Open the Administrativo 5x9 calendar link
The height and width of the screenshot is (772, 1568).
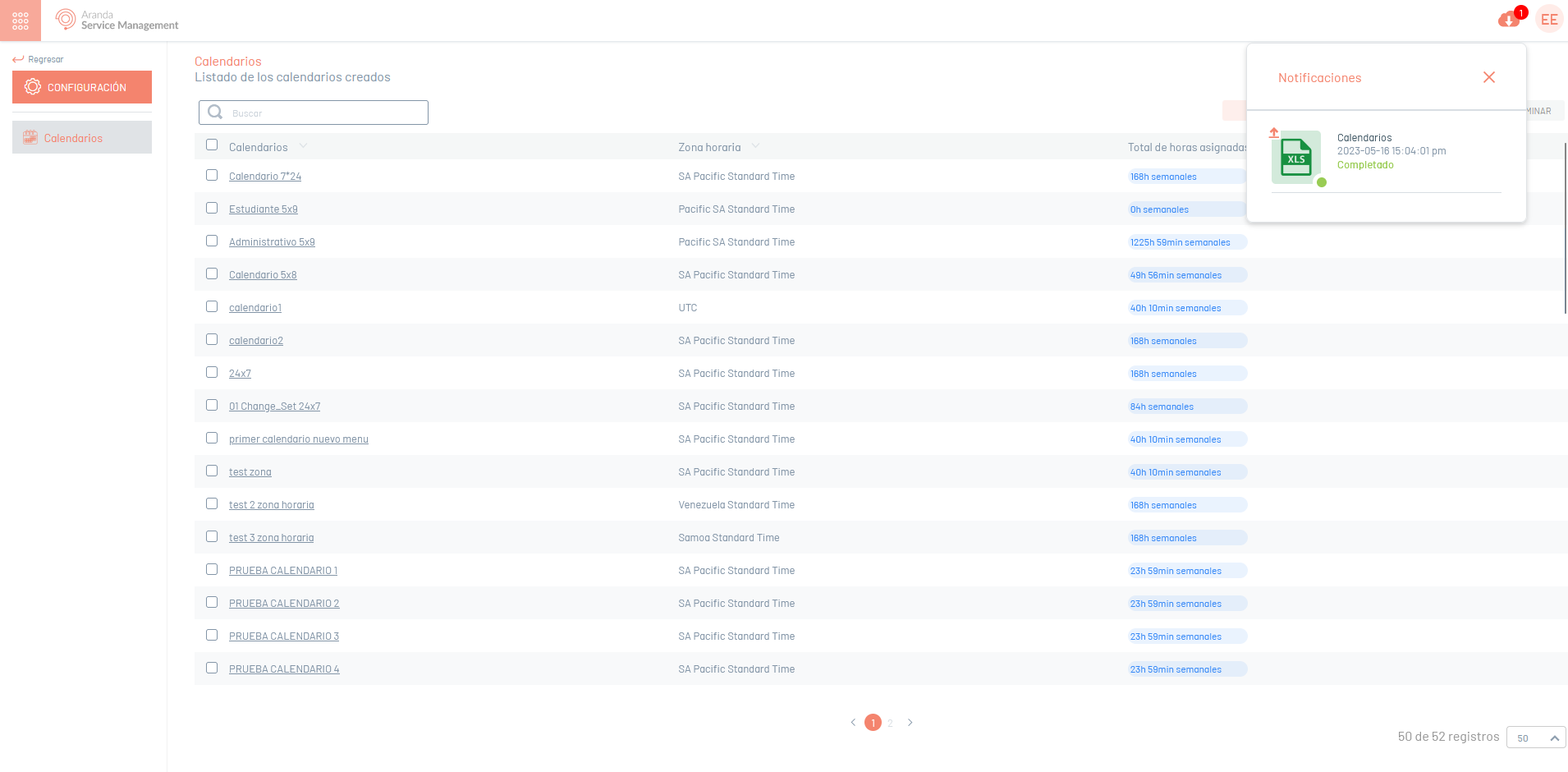(x=272, y=242)
